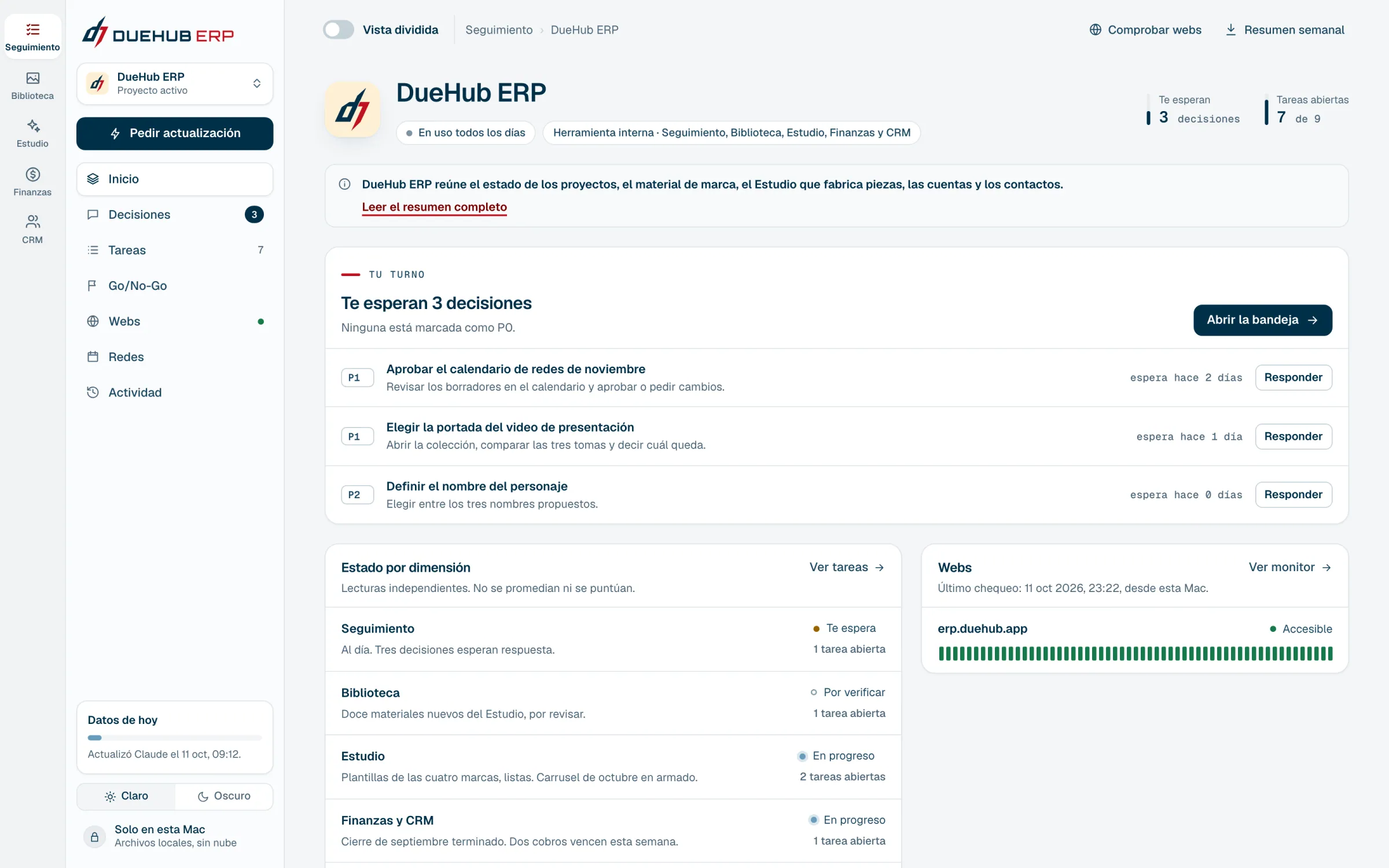Open the Estudio sparkle icon
1389x868 pixels.
click(x=32, y=126)
